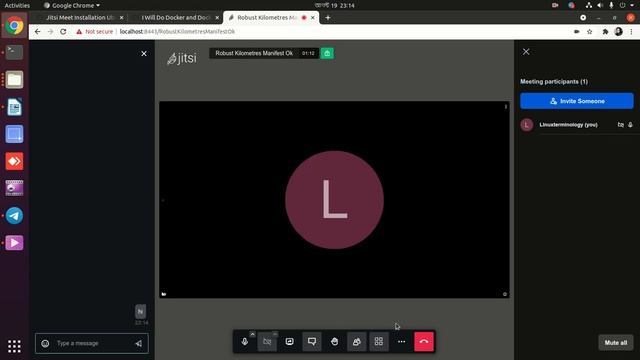Open the video editor dock icon
The image size is (640, 360).
click(14, 188)
